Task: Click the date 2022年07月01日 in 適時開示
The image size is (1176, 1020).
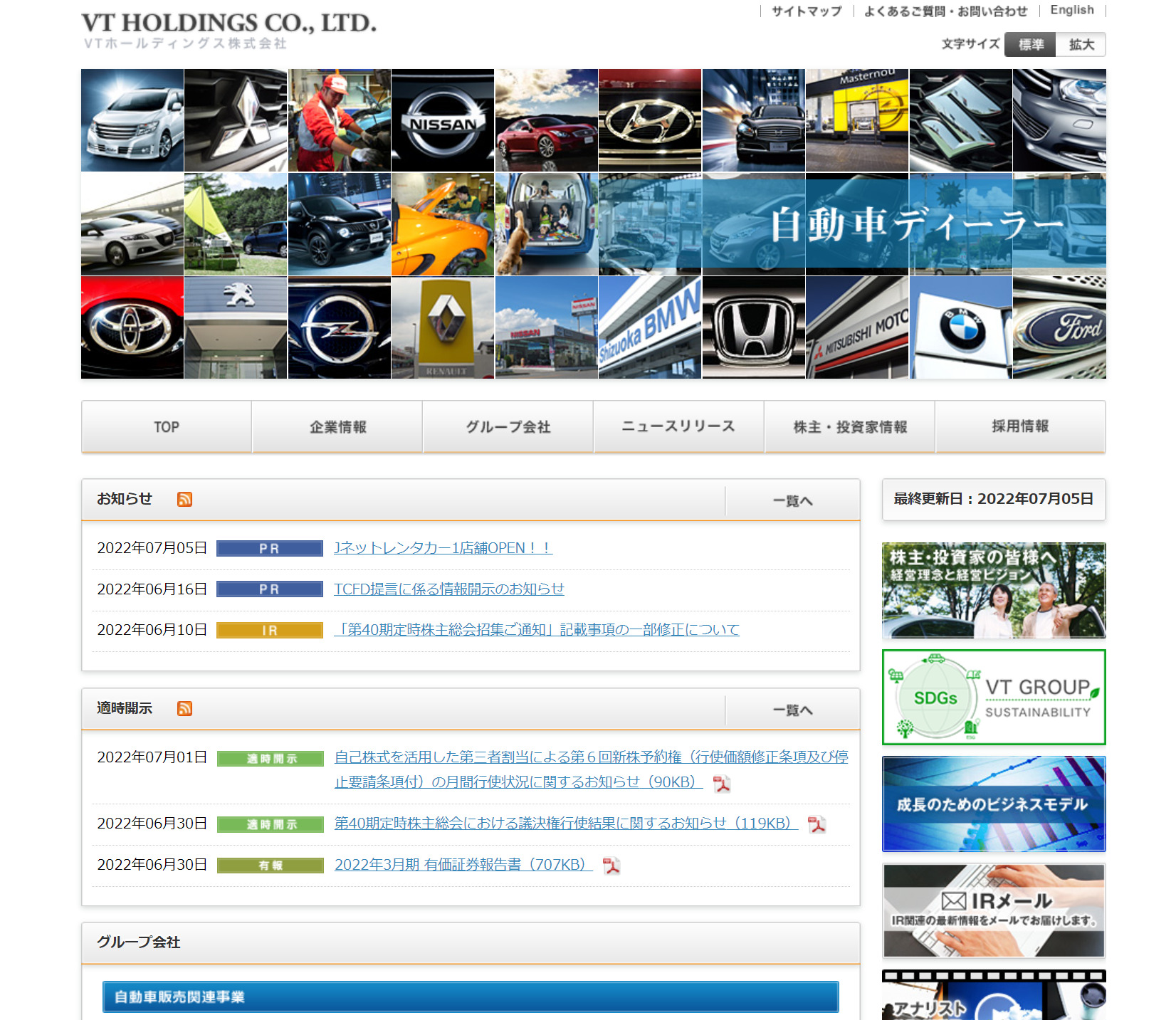Action: 152,757
